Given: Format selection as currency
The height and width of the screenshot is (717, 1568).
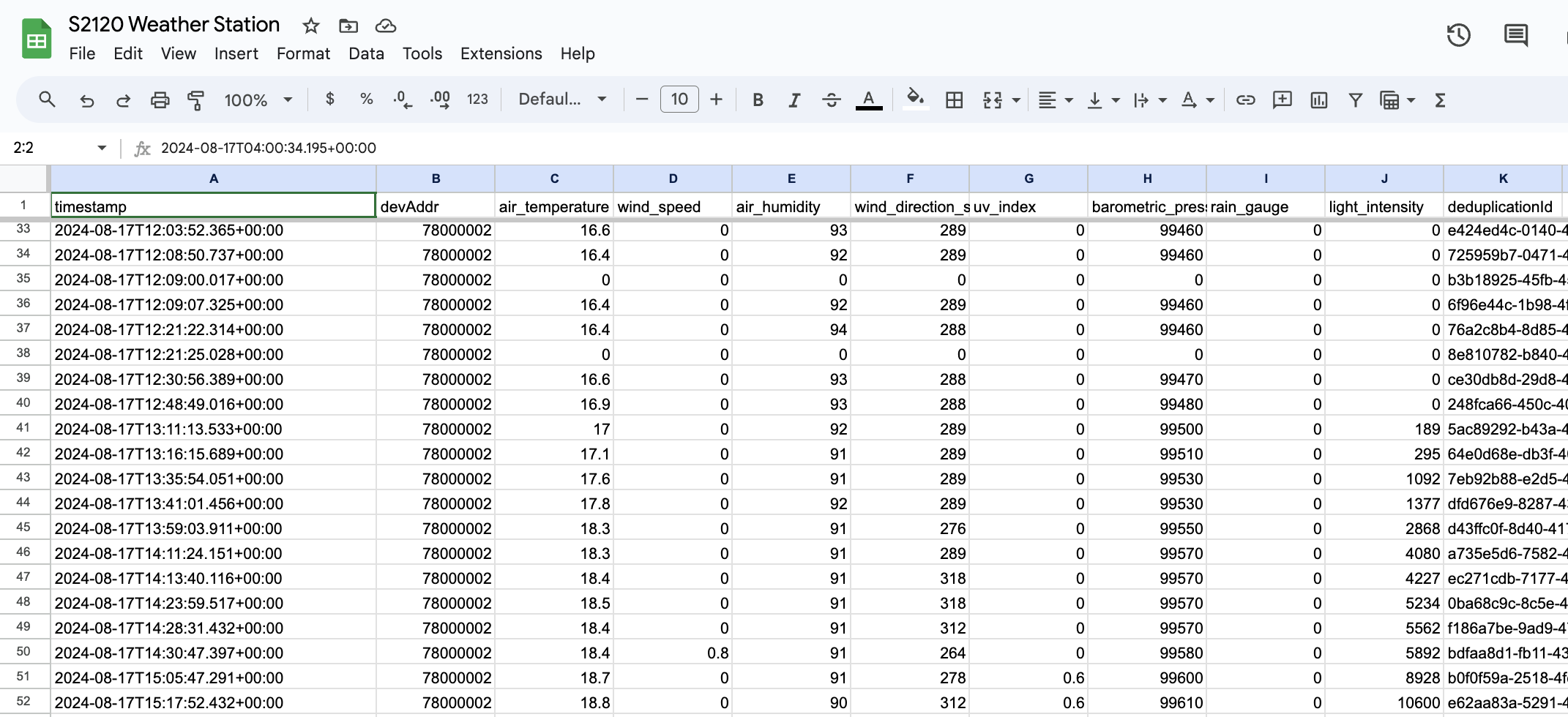Looking at the screenshot, I should 329,100.
